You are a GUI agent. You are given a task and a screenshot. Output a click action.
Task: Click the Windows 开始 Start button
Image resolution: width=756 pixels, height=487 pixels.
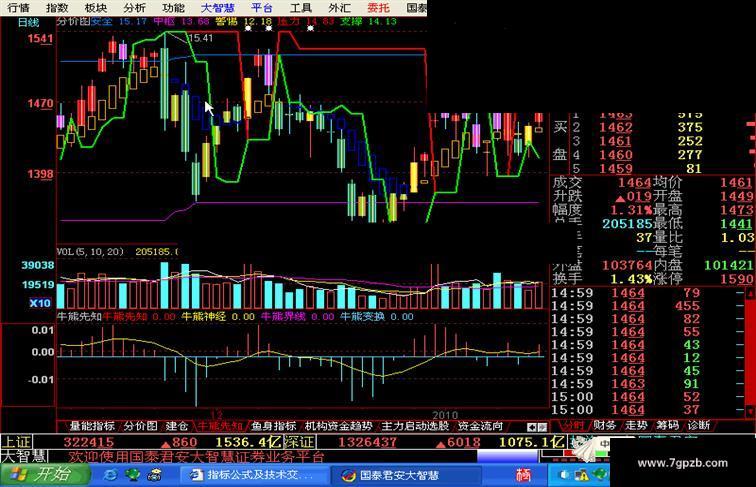(x=44, y=475)
